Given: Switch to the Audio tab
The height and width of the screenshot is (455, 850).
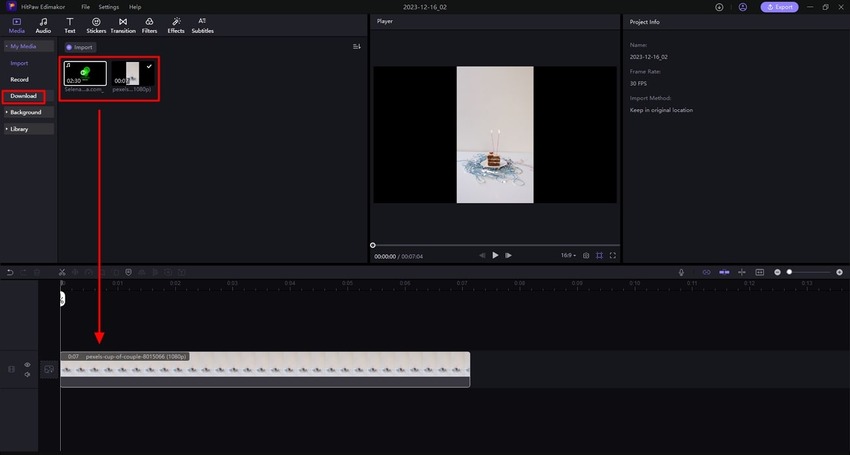Looking at the screenshot, I should point(43,25).
